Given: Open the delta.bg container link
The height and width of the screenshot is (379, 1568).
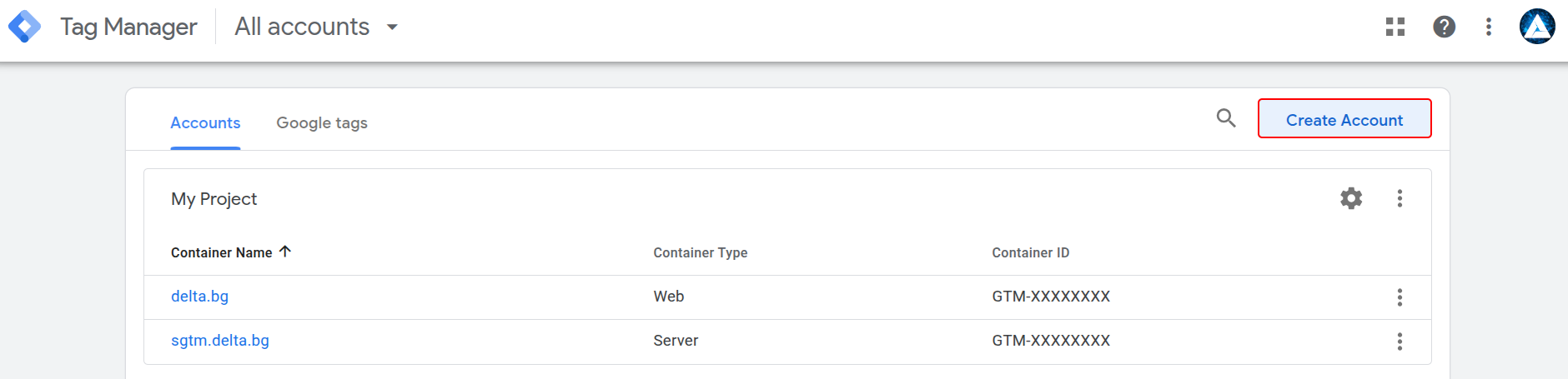Looking at the screenshot, I should click(x=199, y=297).
